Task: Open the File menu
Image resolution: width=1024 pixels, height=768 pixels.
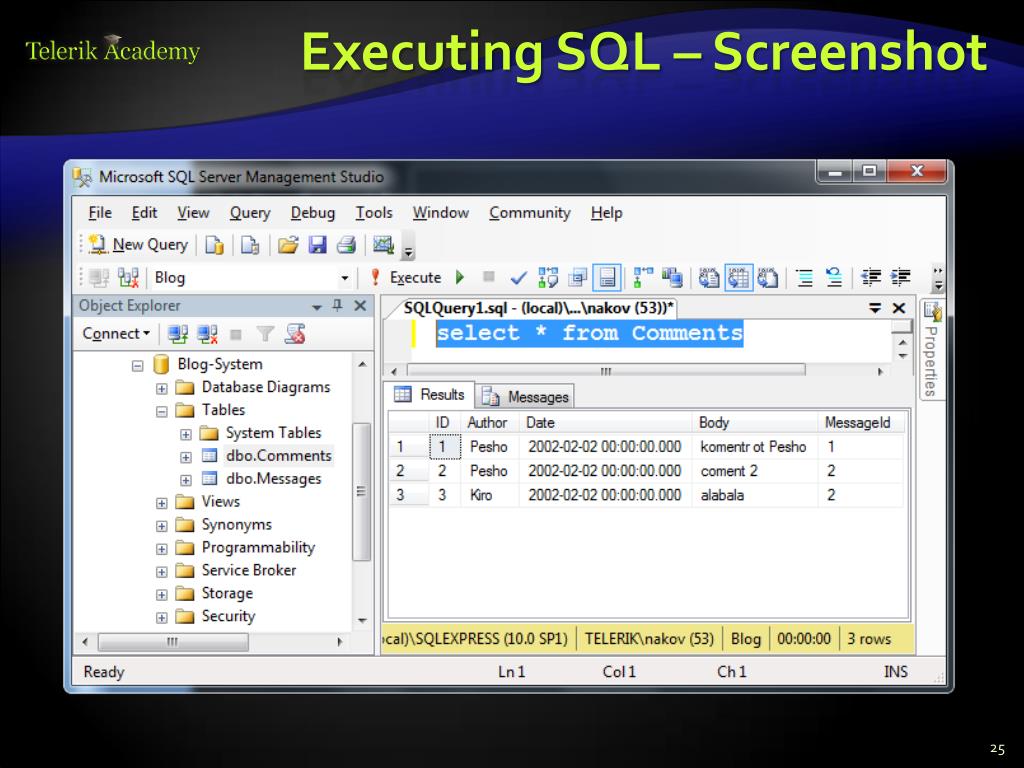Action: click(100, 213)
